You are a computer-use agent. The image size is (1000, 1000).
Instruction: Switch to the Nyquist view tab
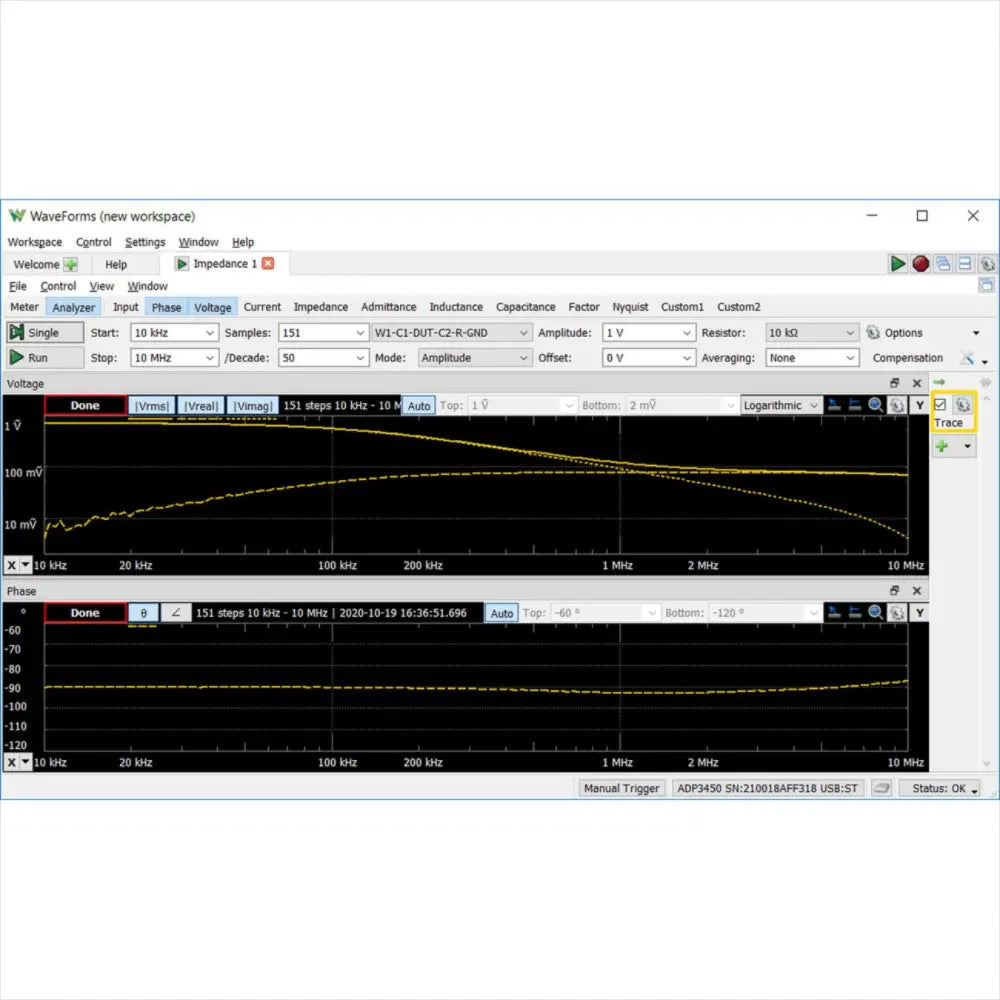630,307
